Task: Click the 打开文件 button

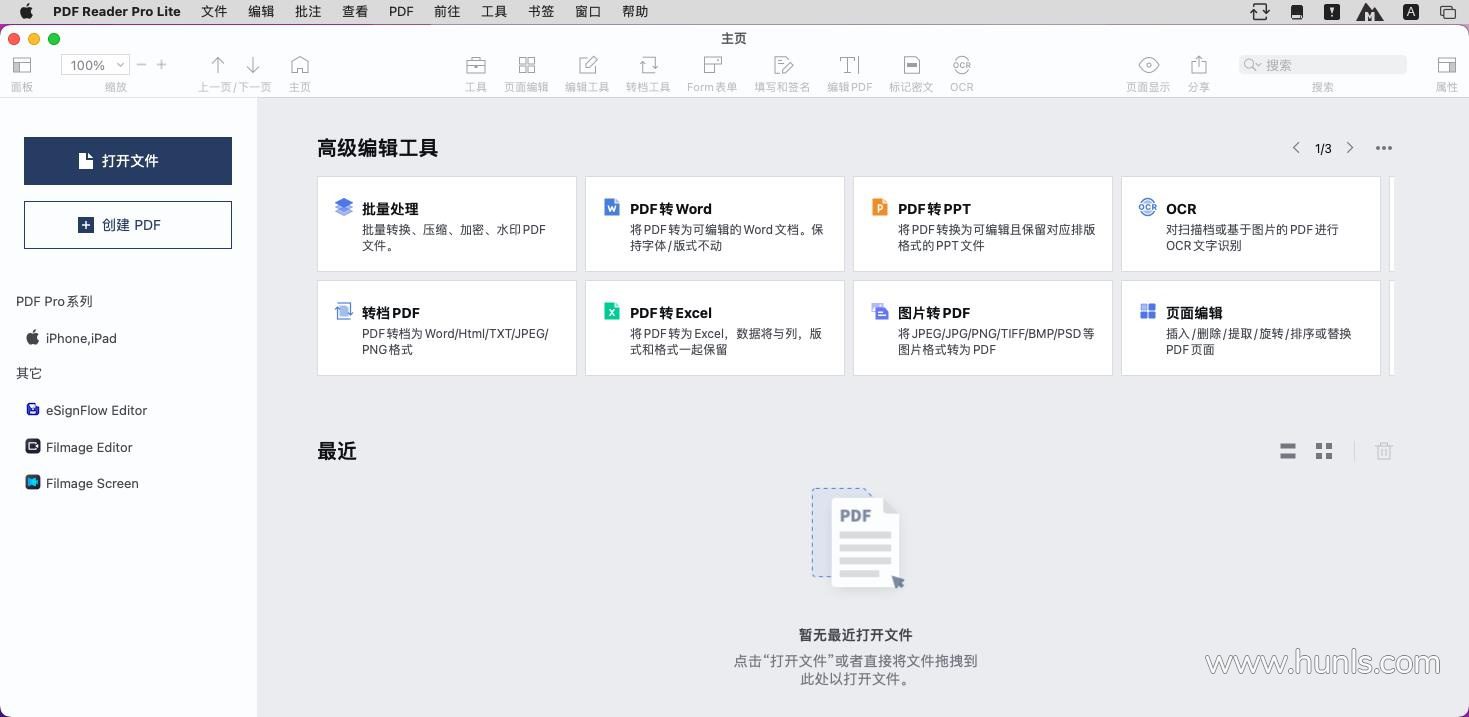Action: tap(128, 161)
